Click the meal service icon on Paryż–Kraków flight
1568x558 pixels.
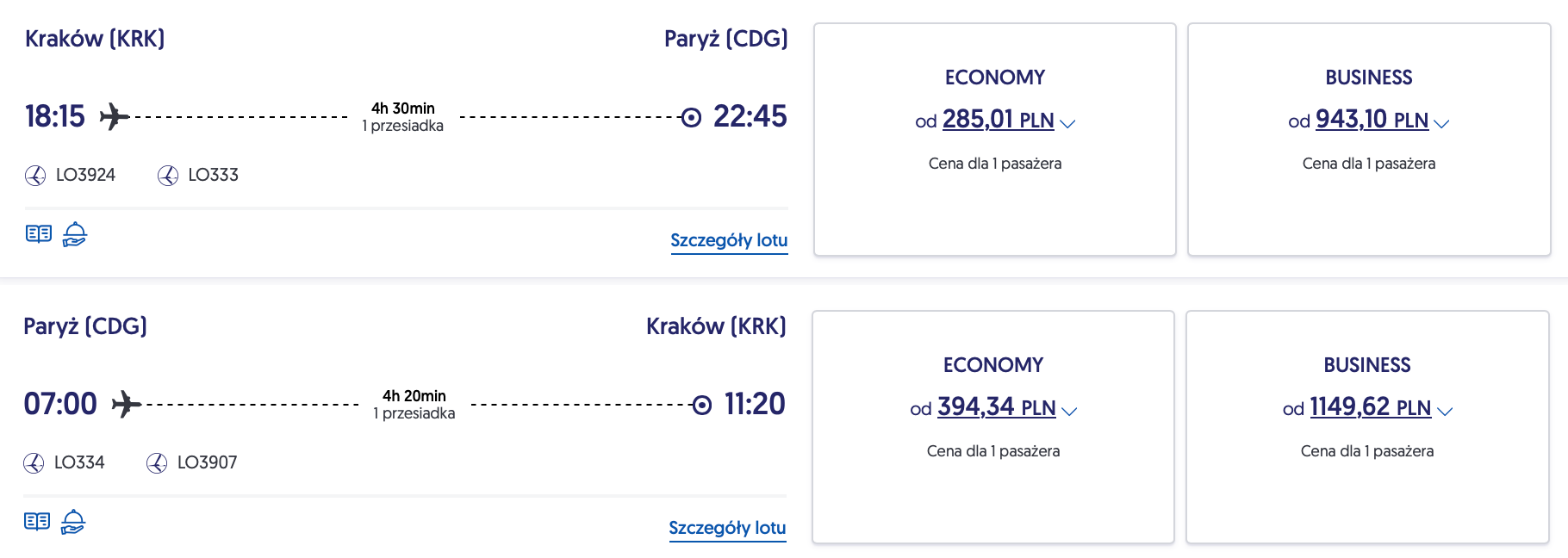(x=73, y=522)
